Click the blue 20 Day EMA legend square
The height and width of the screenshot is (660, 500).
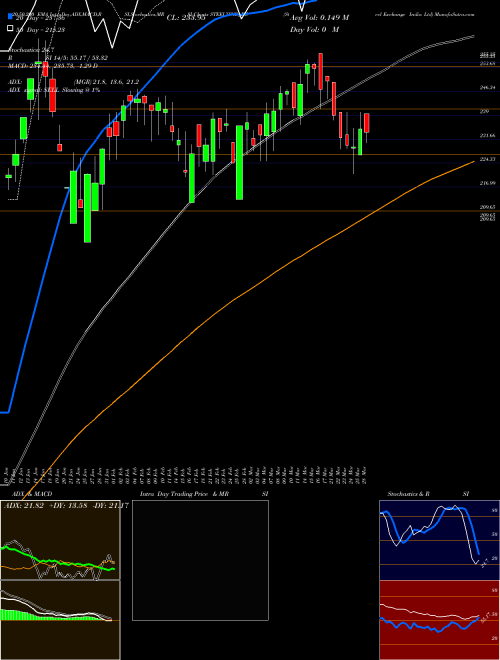[x=11, y=16]
